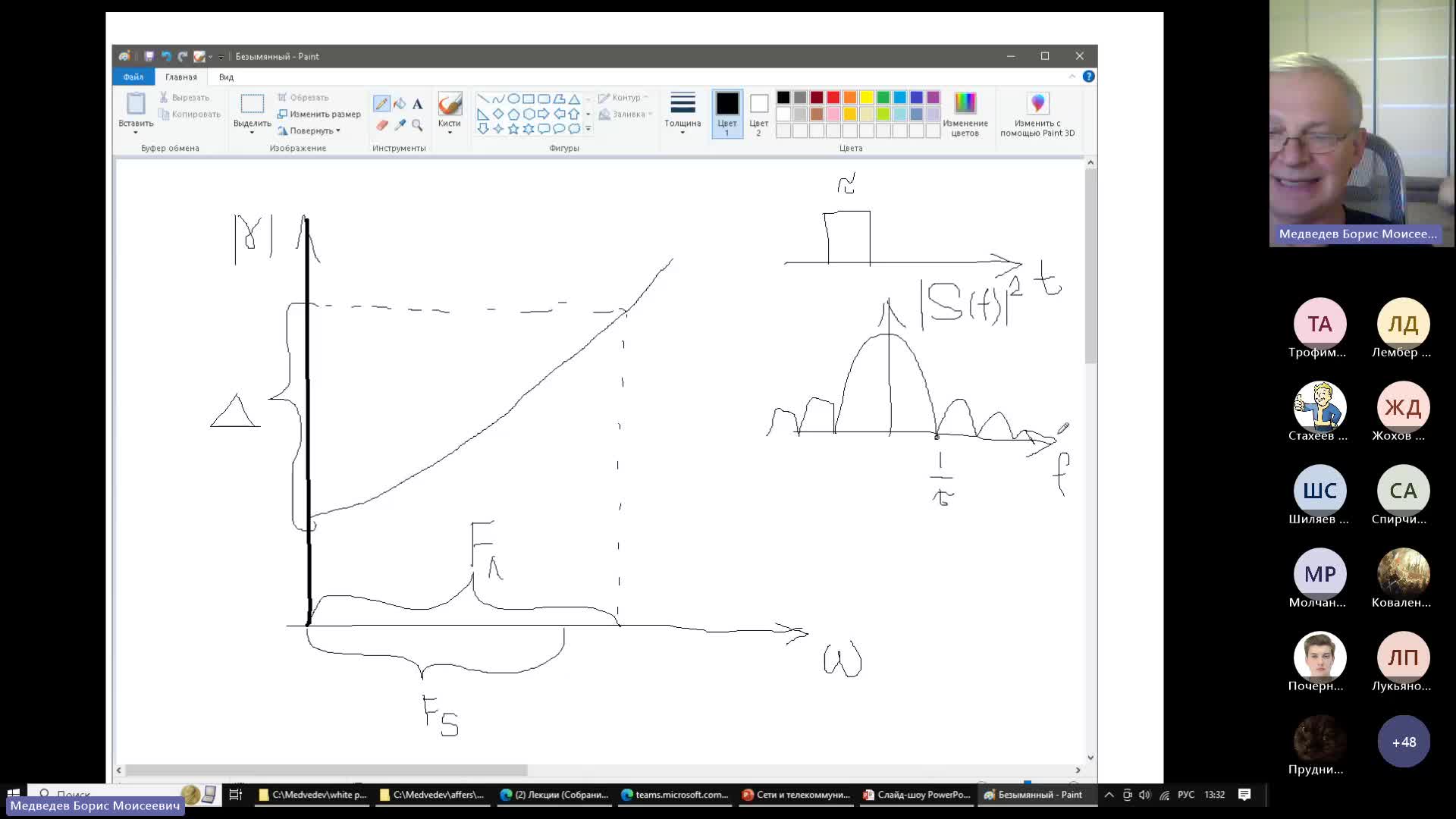Viewport: 1456px width, 819px height.
Task: Switch to Слайд-шоу PowerPoint taskbar item
Action: click(917, 794)
